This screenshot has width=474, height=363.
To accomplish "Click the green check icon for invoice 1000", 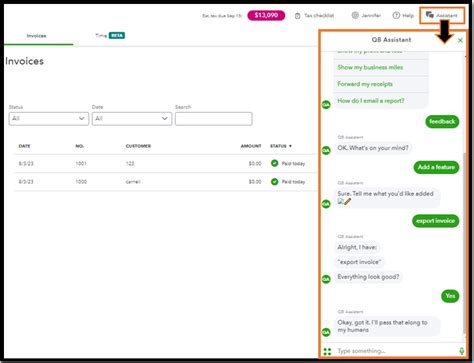I will pos(274,182).
